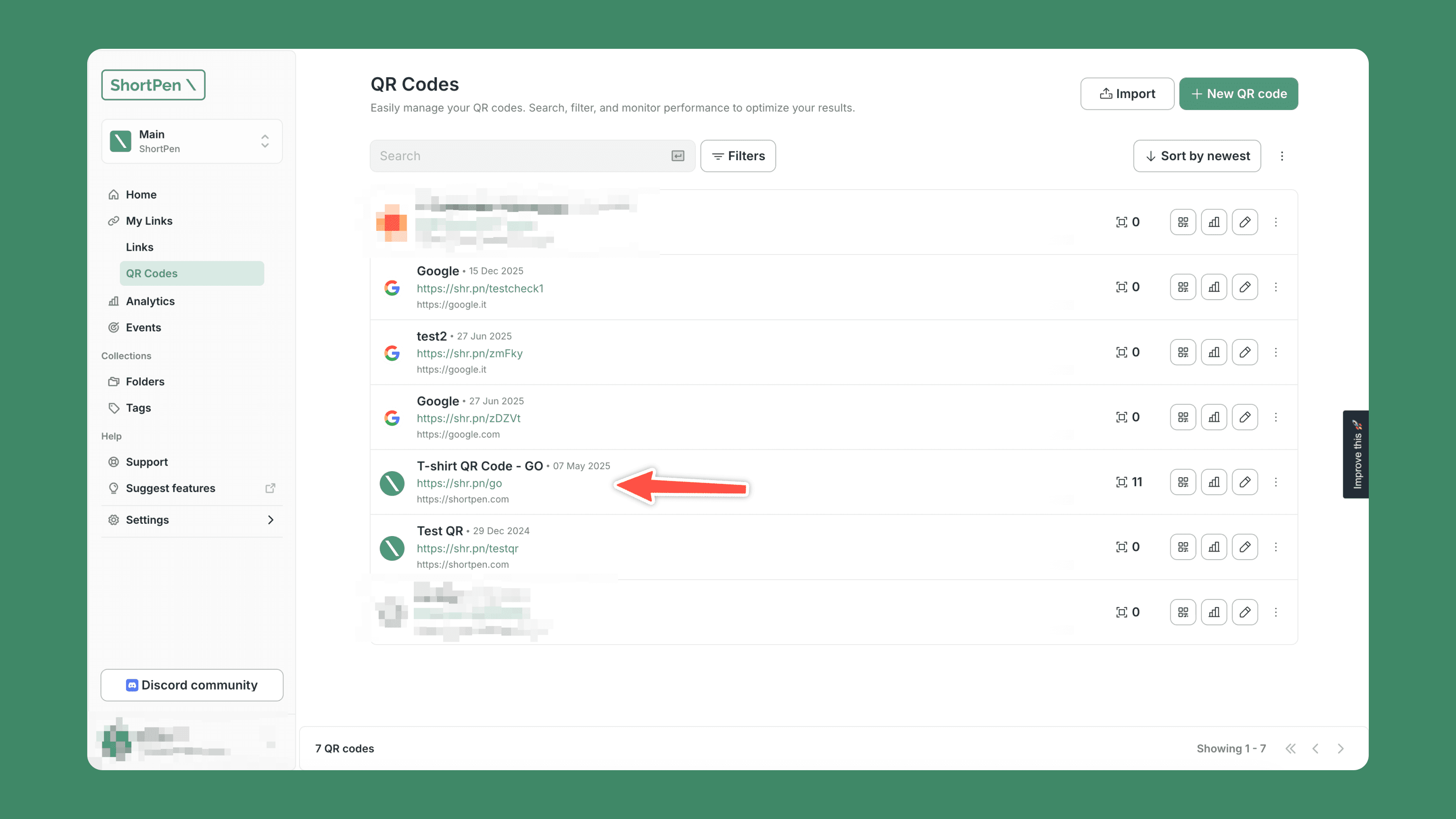1456x819 pixels.
Task: Edit the Test QR entry pencil icon
Action: coord(1245,547)
